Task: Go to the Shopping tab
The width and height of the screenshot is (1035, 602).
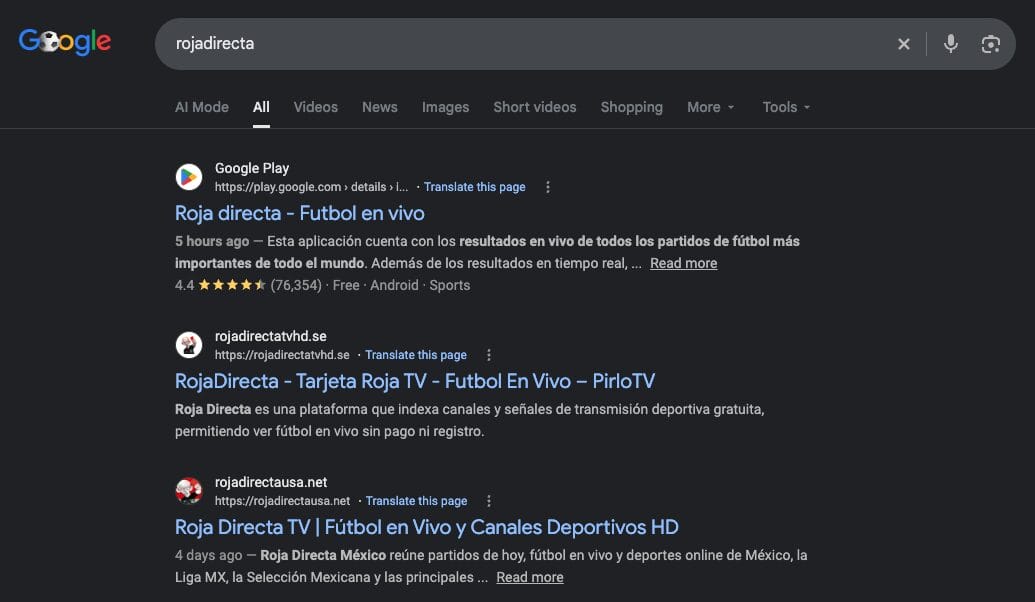Action: click(632, 107)
